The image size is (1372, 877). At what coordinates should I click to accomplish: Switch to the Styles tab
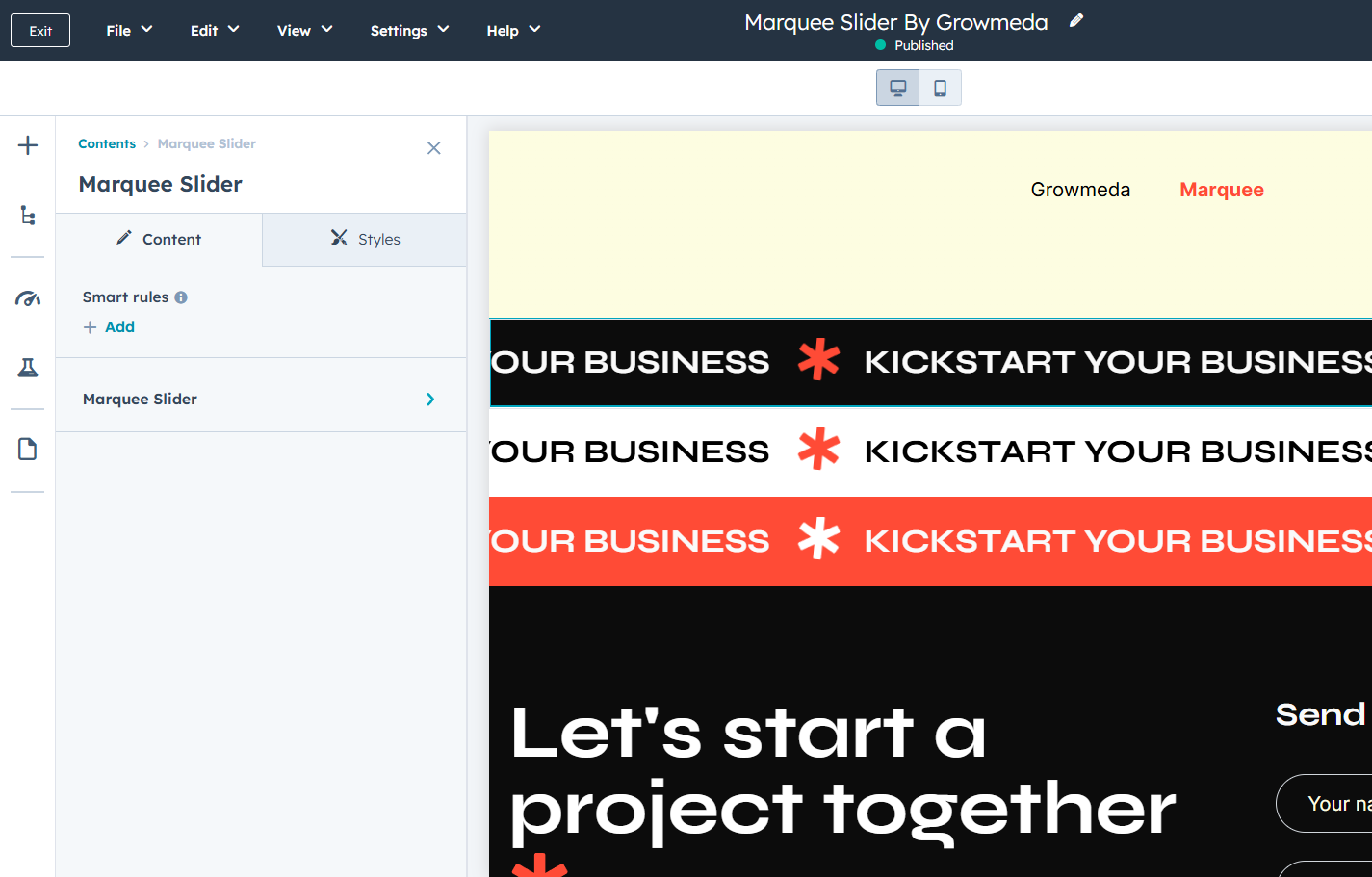tap(365, 240)
